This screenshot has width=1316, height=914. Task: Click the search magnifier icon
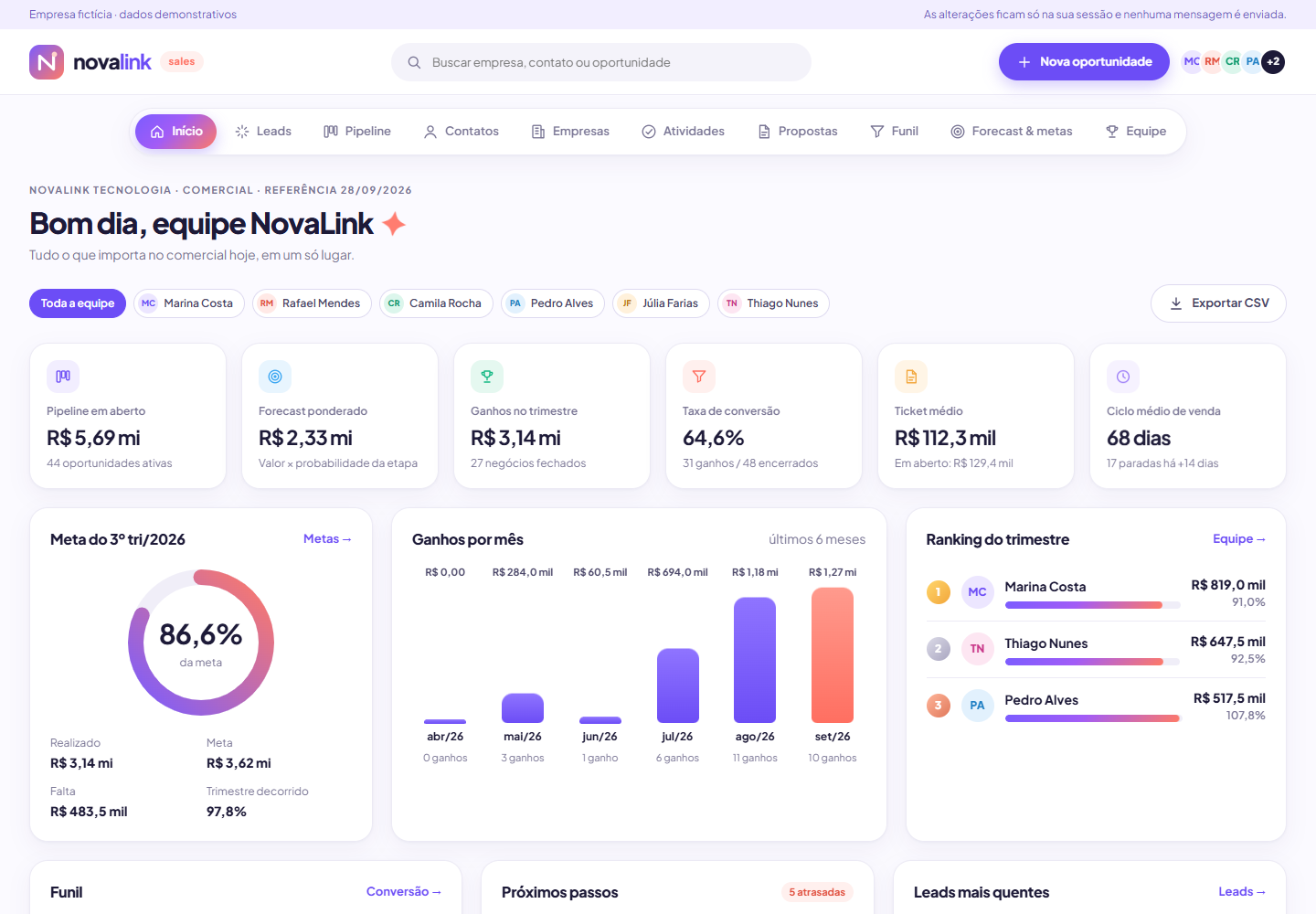pyautogui.click(x=414, y=62)
